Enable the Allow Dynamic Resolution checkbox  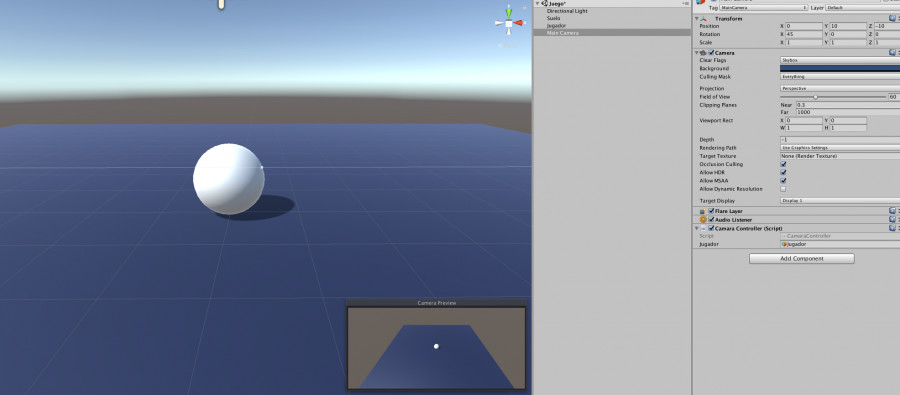click(783, 189)
